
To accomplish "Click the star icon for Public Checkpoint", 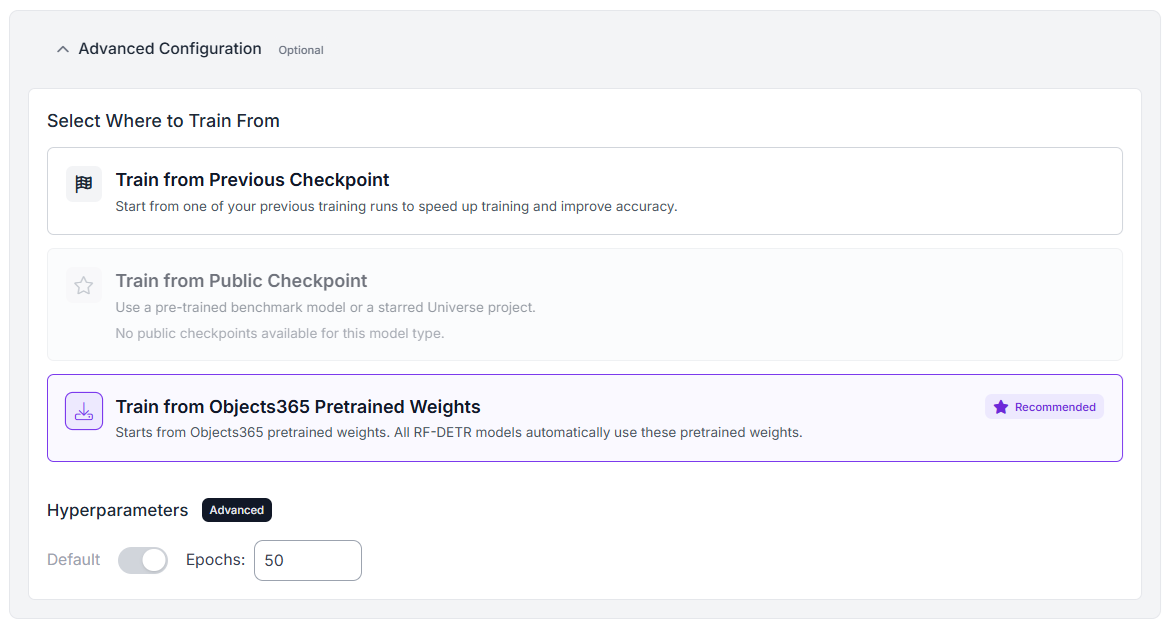I will [84, 286].
